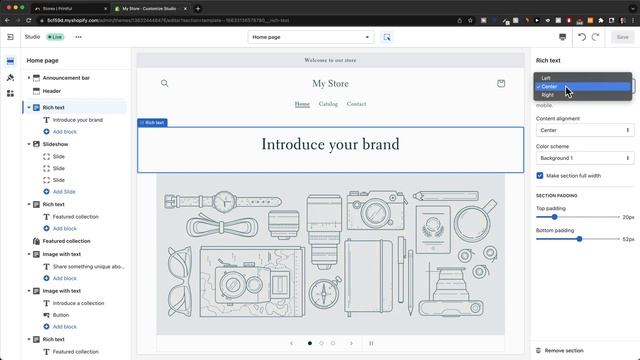640x360 pixels.
Task: Collapse the Announcement bar section
Action: [29, 78]
